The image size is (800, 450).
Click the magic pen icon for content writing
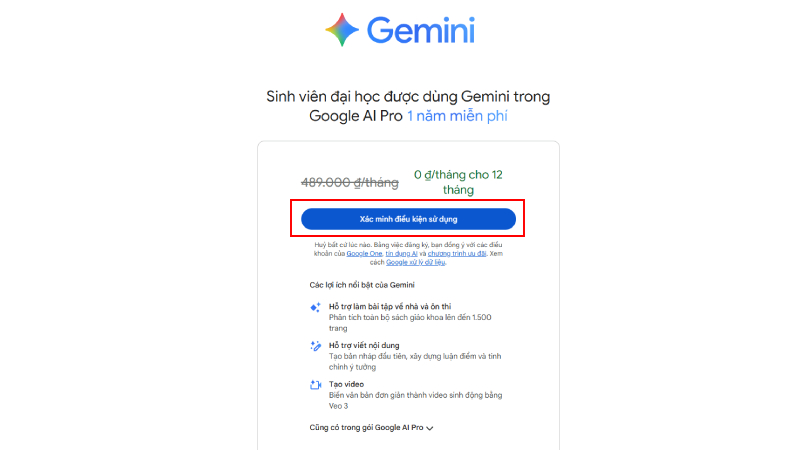coord(315,346)
